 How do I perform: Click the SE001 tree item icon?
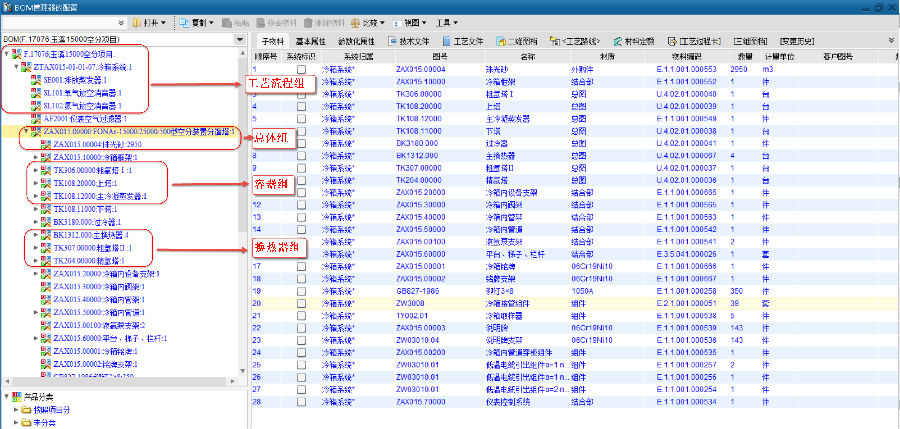point(35,79)
